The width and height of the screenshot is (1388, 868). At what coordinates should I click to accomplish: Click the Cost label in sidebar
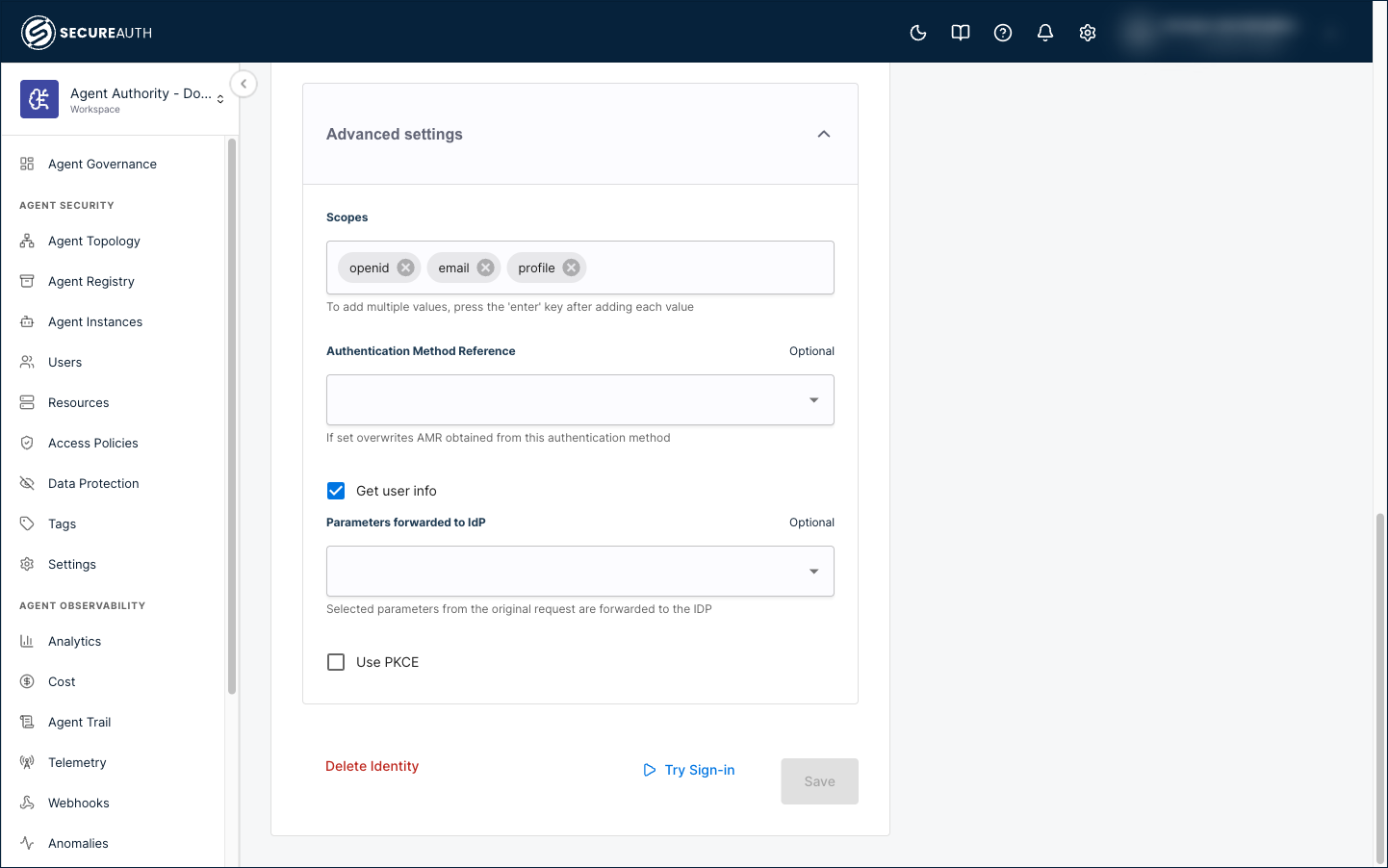click(x=62, y=681)
